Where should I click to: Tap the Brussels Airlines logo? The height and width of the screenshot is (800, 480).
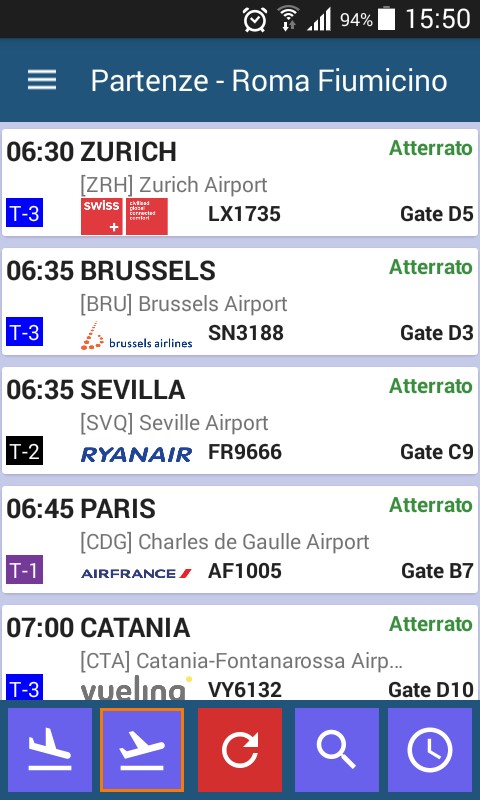[136, 336]
